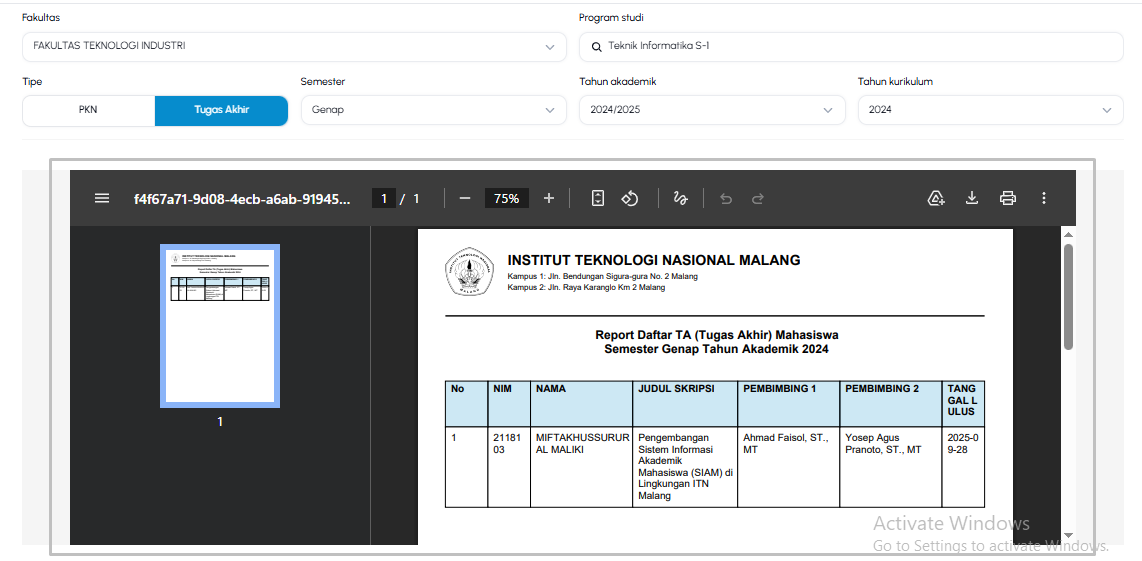Viewport: 1142px width, 561px height.
Task: Click the ITN Malang logo in PDF
Action: point(468,271)
